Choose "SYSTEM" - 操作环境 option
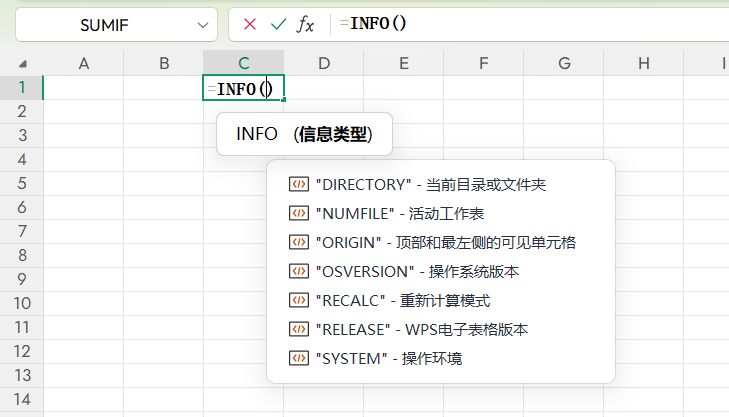This screenshot has height=417, width=729. click(441, 358)
